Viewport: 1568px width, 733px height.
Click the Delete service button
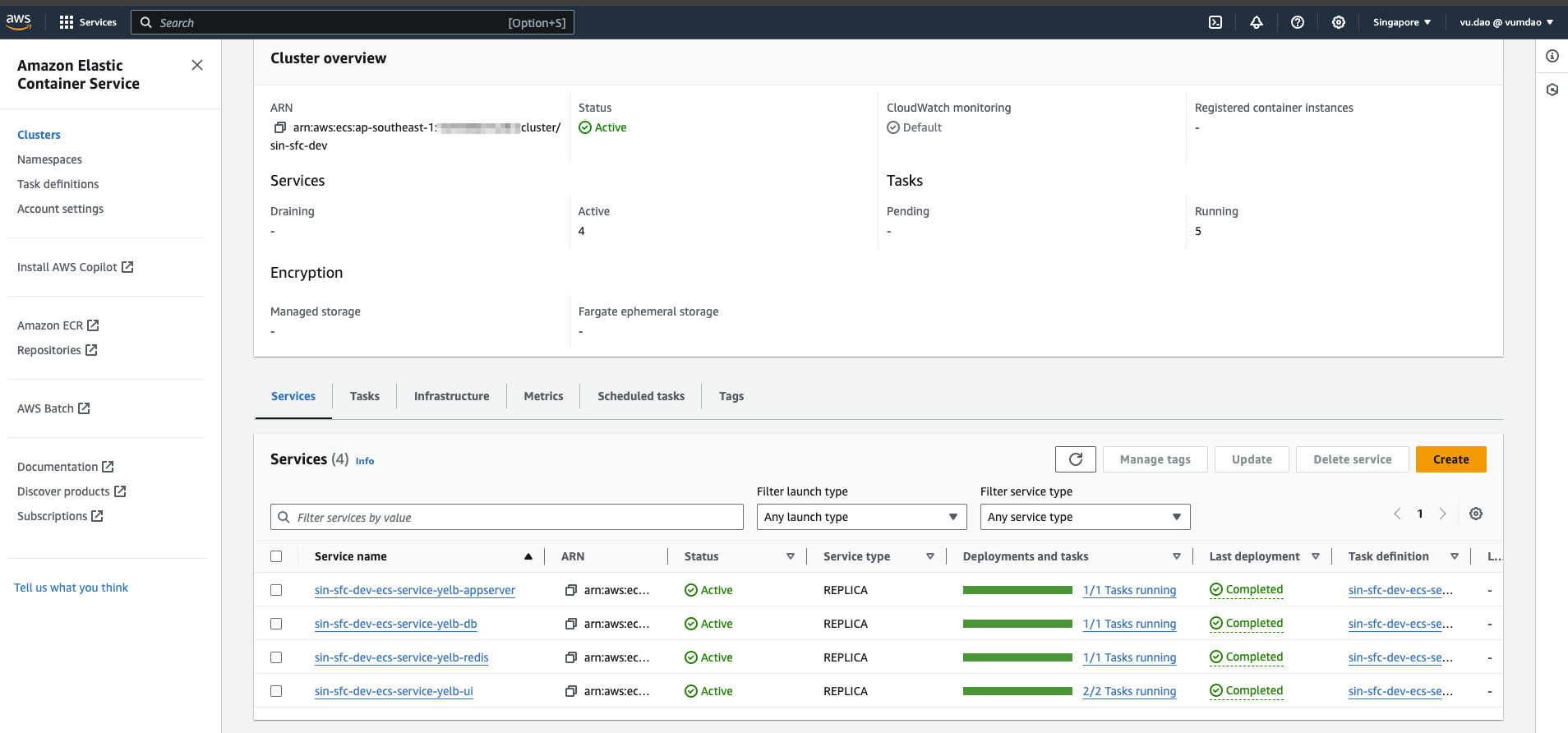pos(1352,459)
